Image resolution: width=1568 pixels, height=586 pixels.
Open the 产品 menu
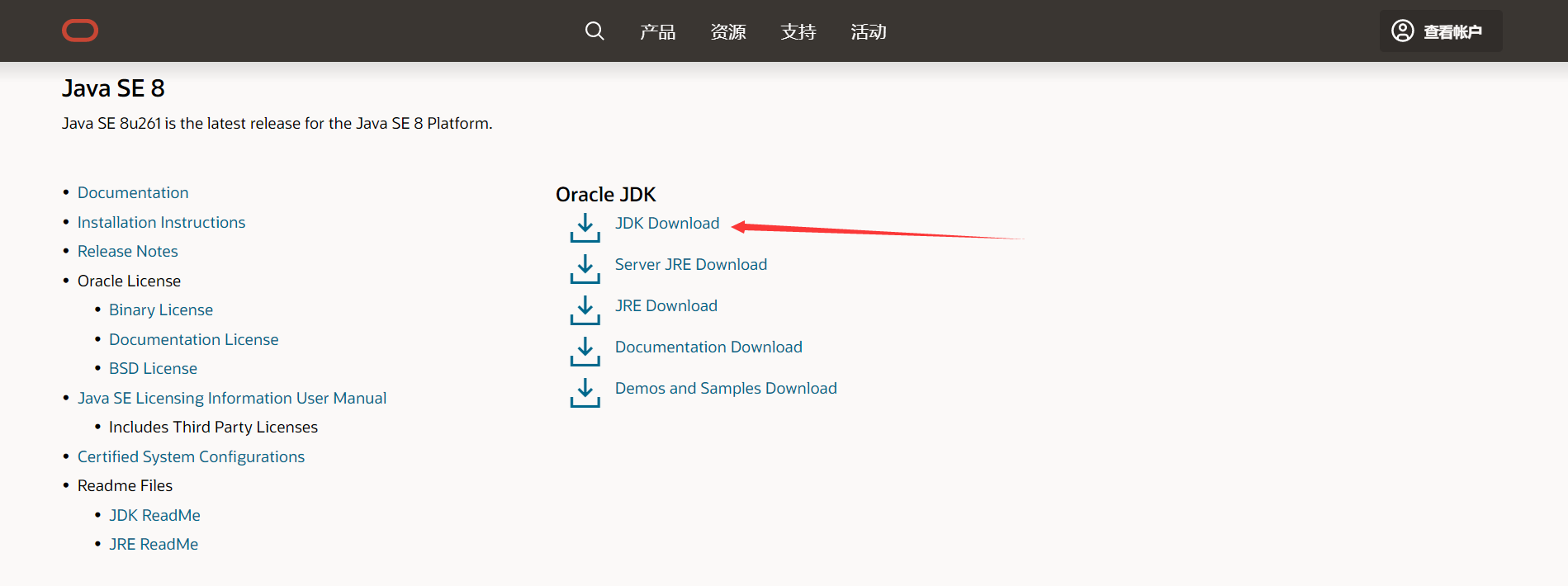tap(658, 31)
